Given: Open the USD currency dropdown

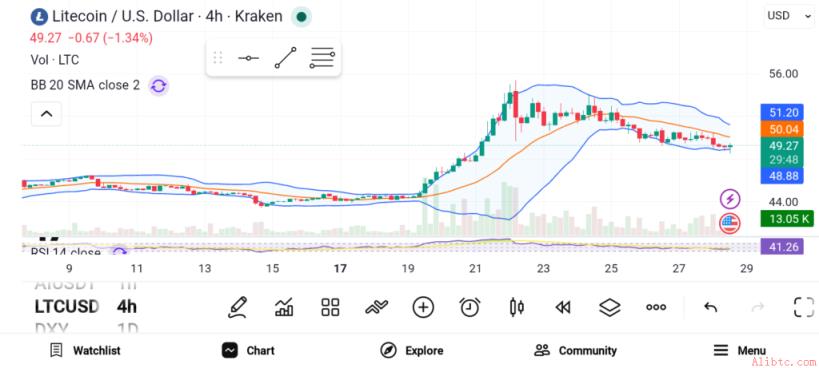Looking at the screenshot, I should [x=788, y=16].
